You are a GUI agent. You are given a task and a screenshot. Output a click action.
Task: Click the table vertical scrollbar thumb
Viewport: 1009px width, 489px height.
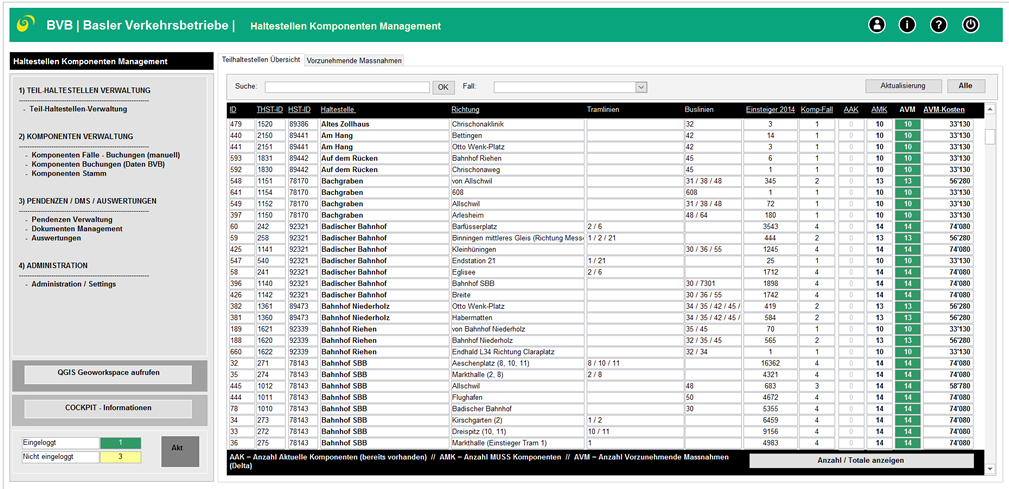(x=990, y=137)
